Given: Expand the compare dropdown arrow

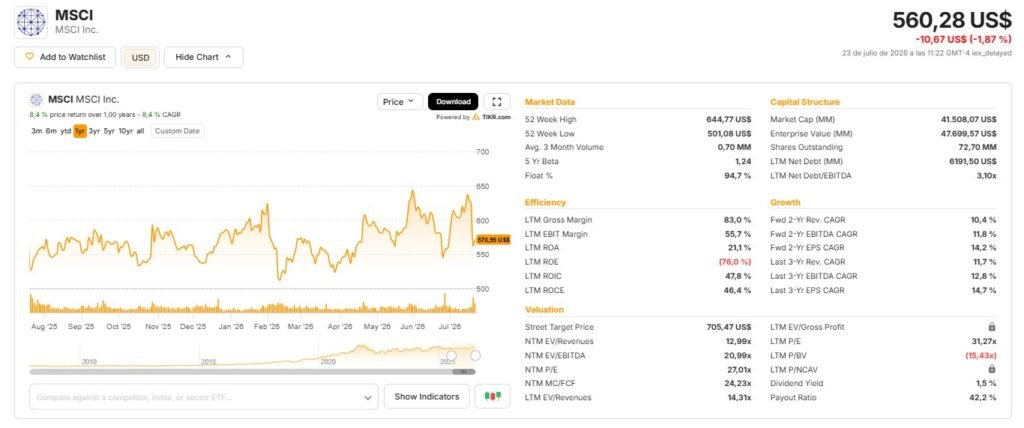Looking at the screenshot, I should click(368, 397).
